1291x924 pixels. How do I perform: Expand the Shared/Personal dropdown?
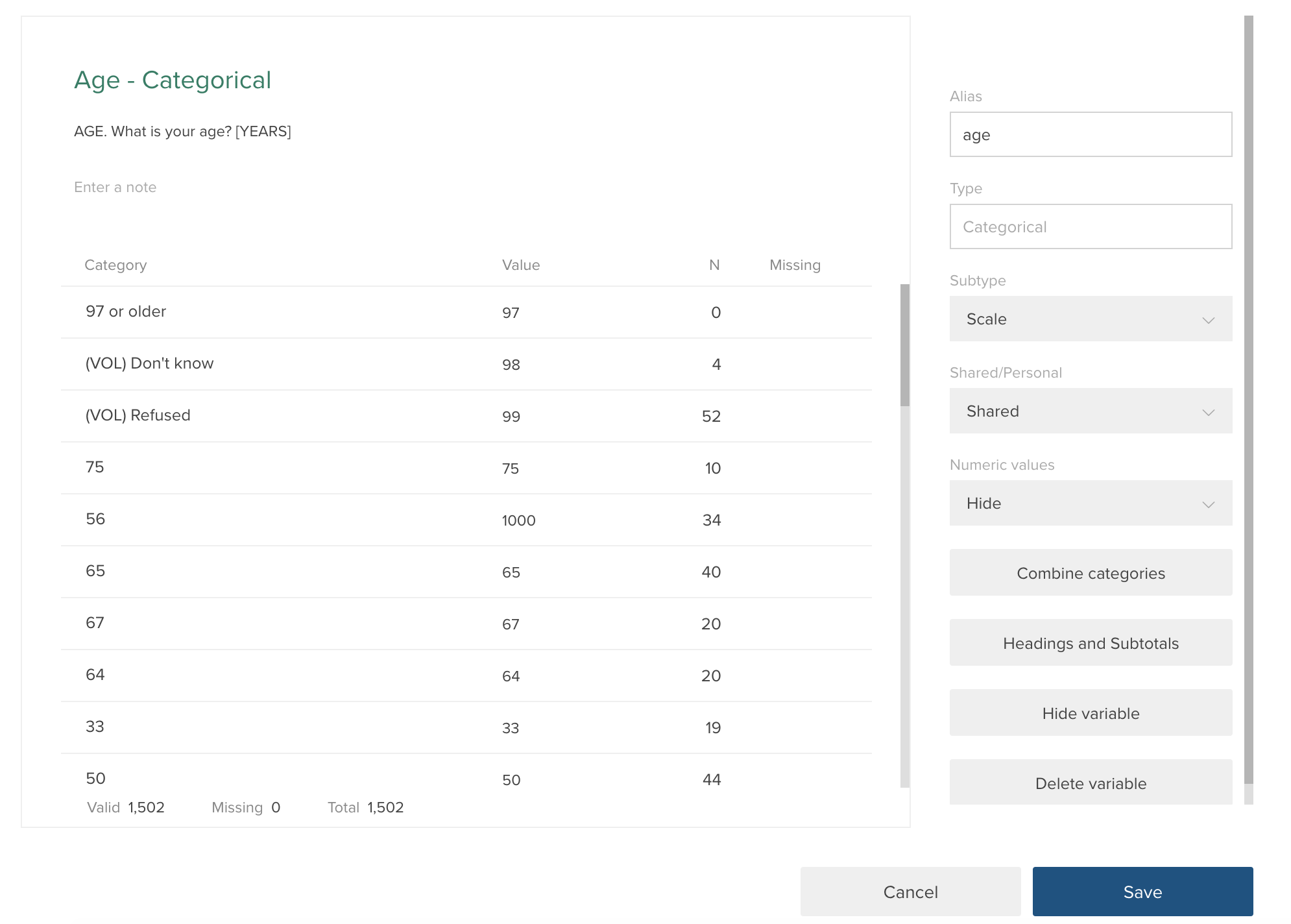[x=1090, y=411]
